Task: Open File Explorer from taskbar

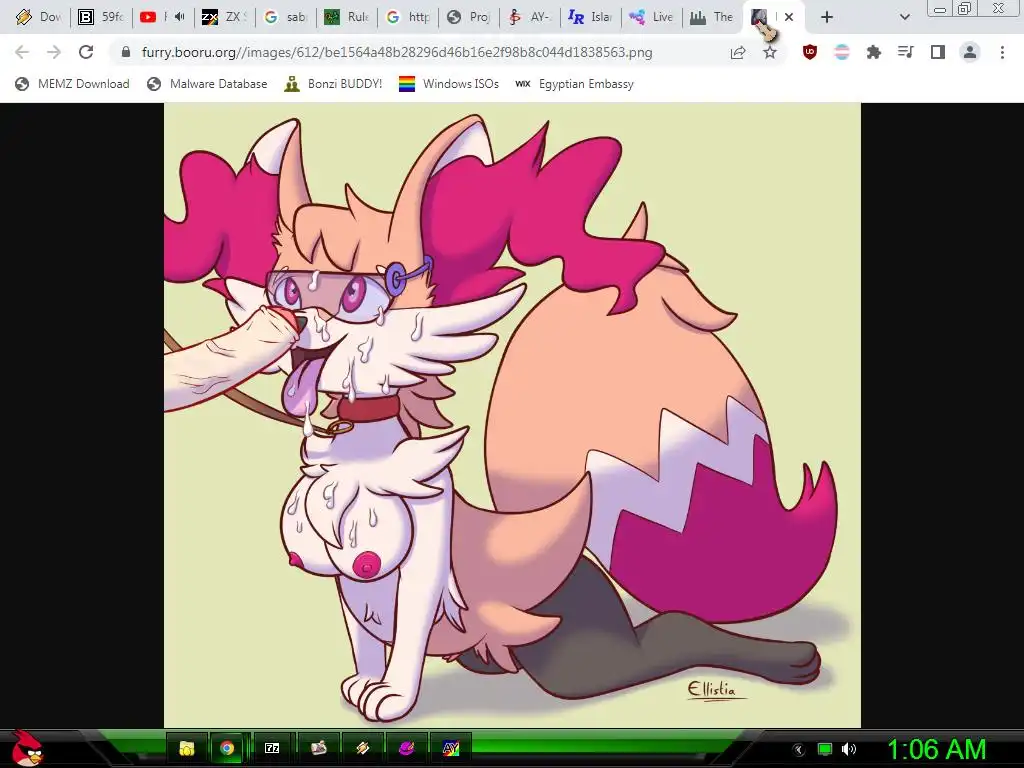Action: (x=187, y=748)
